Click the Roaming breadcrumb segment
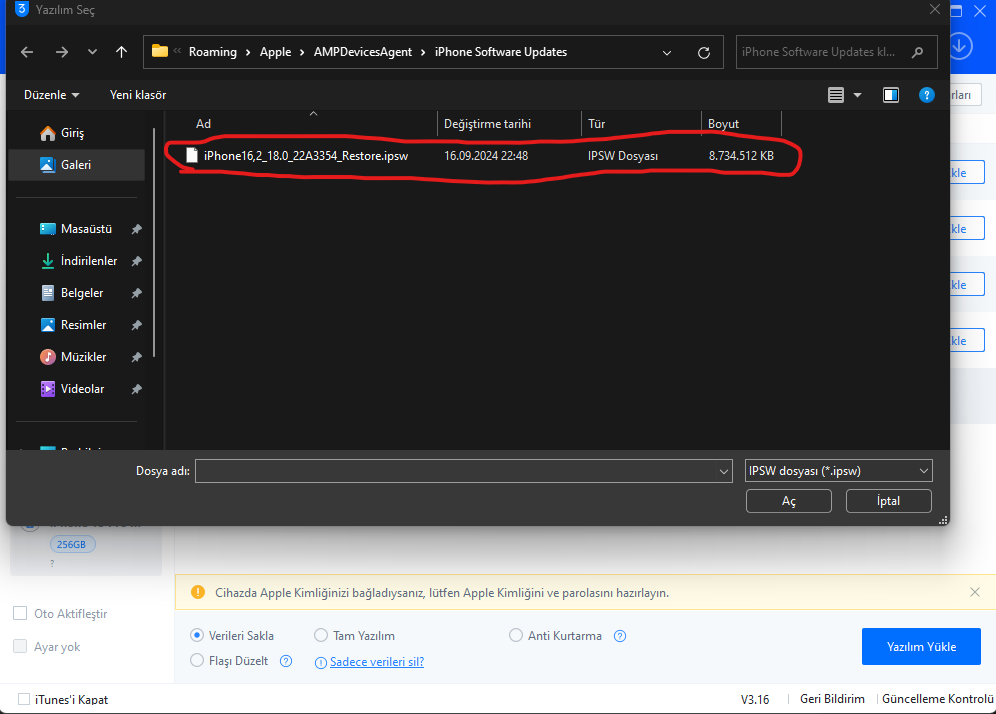This screenshot has width=996, height=714. (x=213, y=52)
